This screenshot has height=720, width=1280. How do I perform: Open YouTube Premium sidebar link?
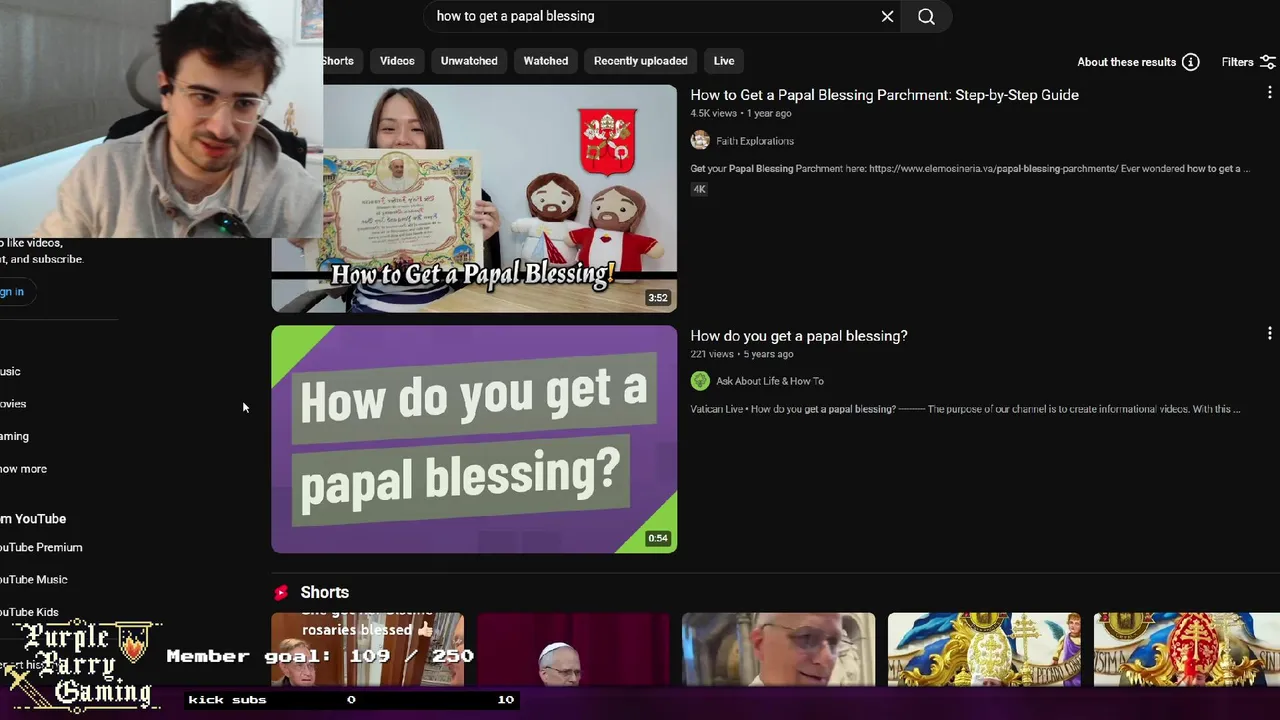[42, 547]
